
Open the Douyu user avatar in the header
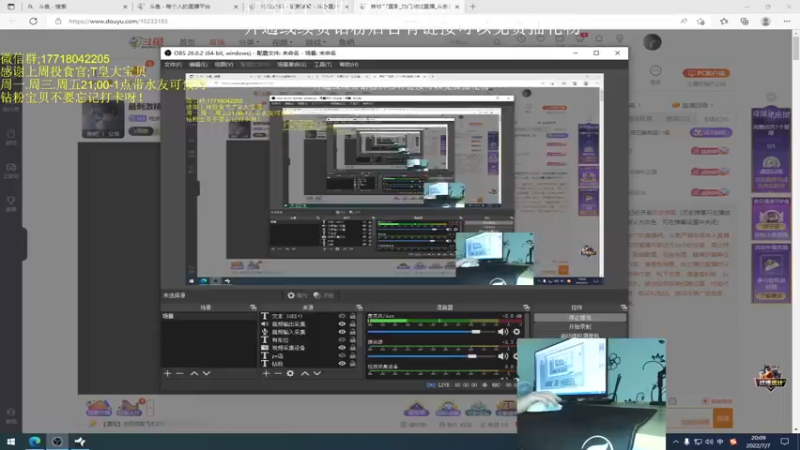[x=652, y=42]
